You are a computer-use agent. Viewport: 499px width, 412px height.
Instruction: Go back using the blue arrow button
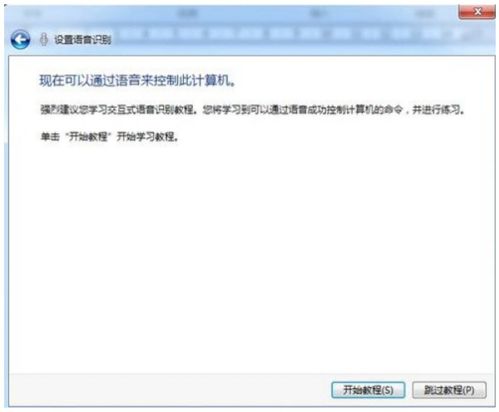(20, 40)
